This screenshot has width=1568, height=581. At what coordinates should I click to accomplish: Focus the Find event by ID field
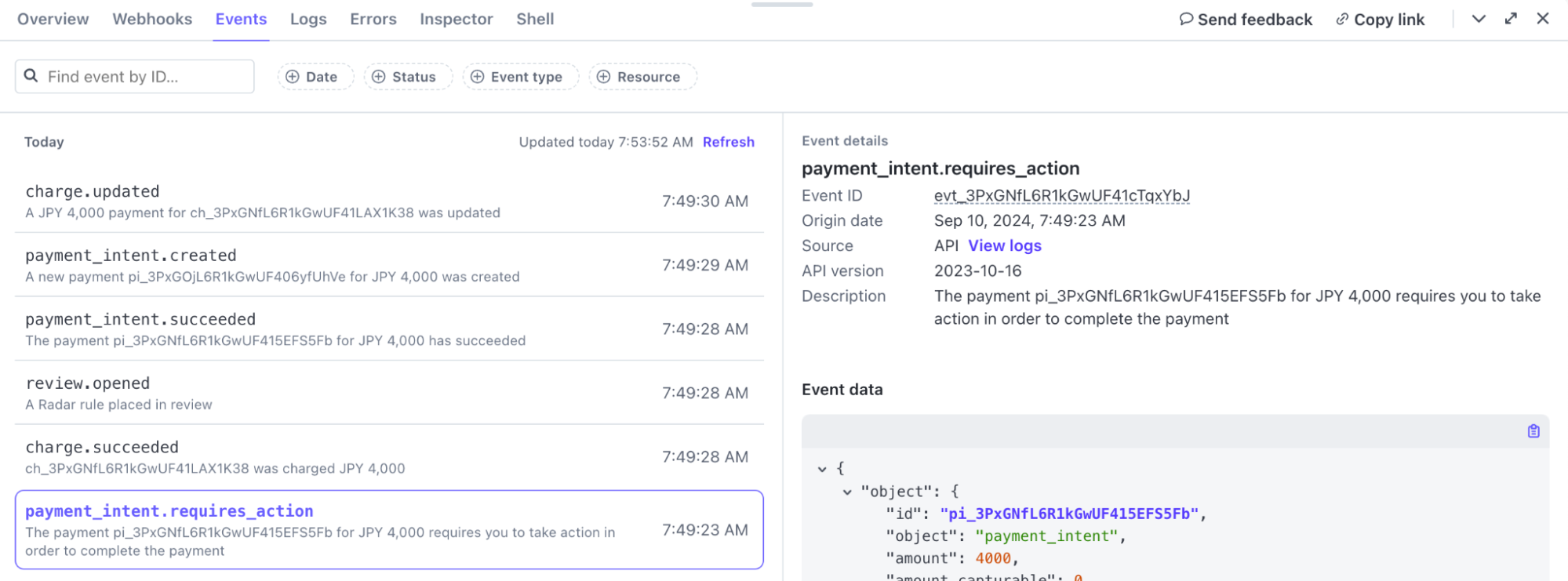pyautogui.click(x=145, y=77)
